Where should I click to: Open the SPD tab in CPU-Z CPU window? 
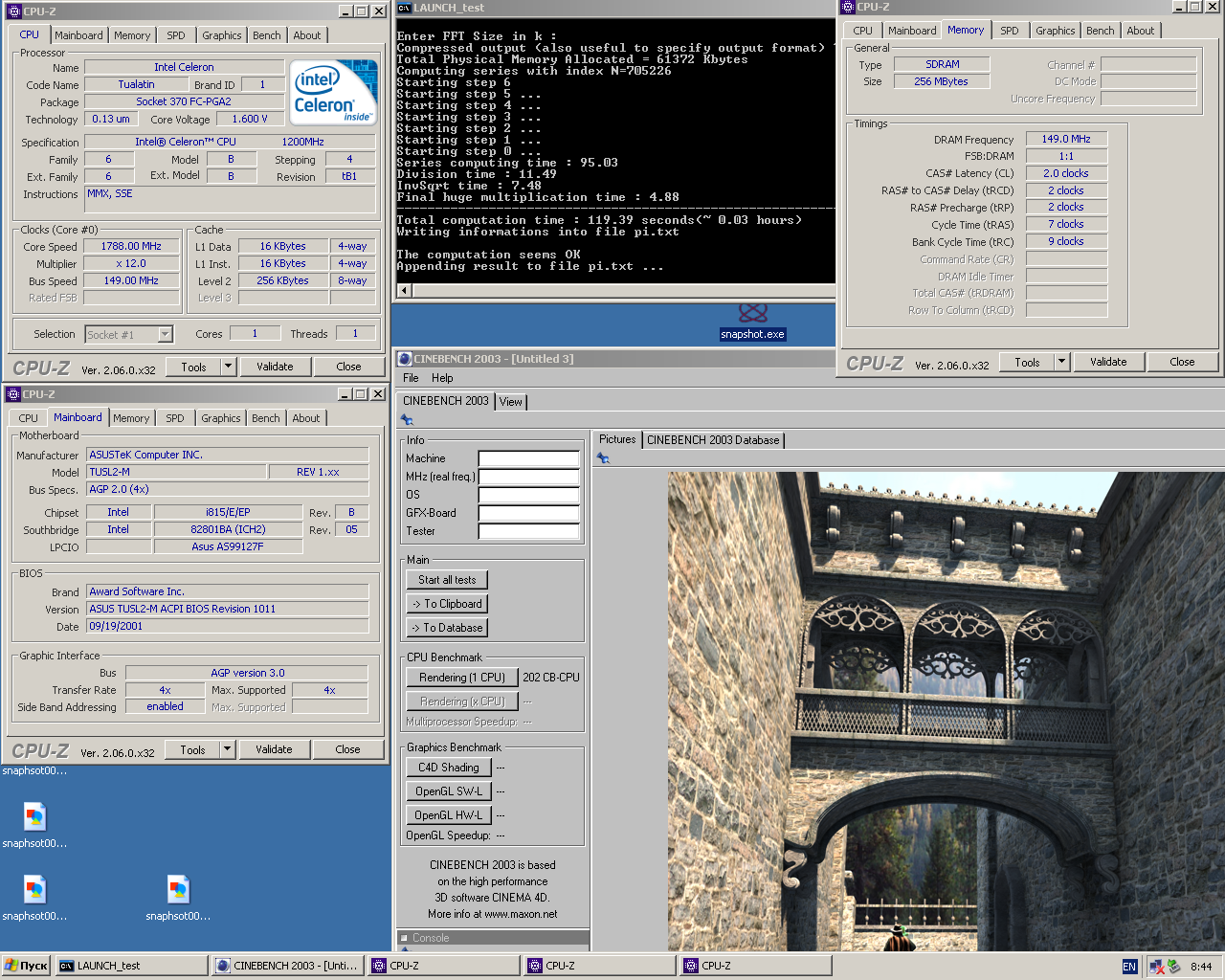pos(176,35)
